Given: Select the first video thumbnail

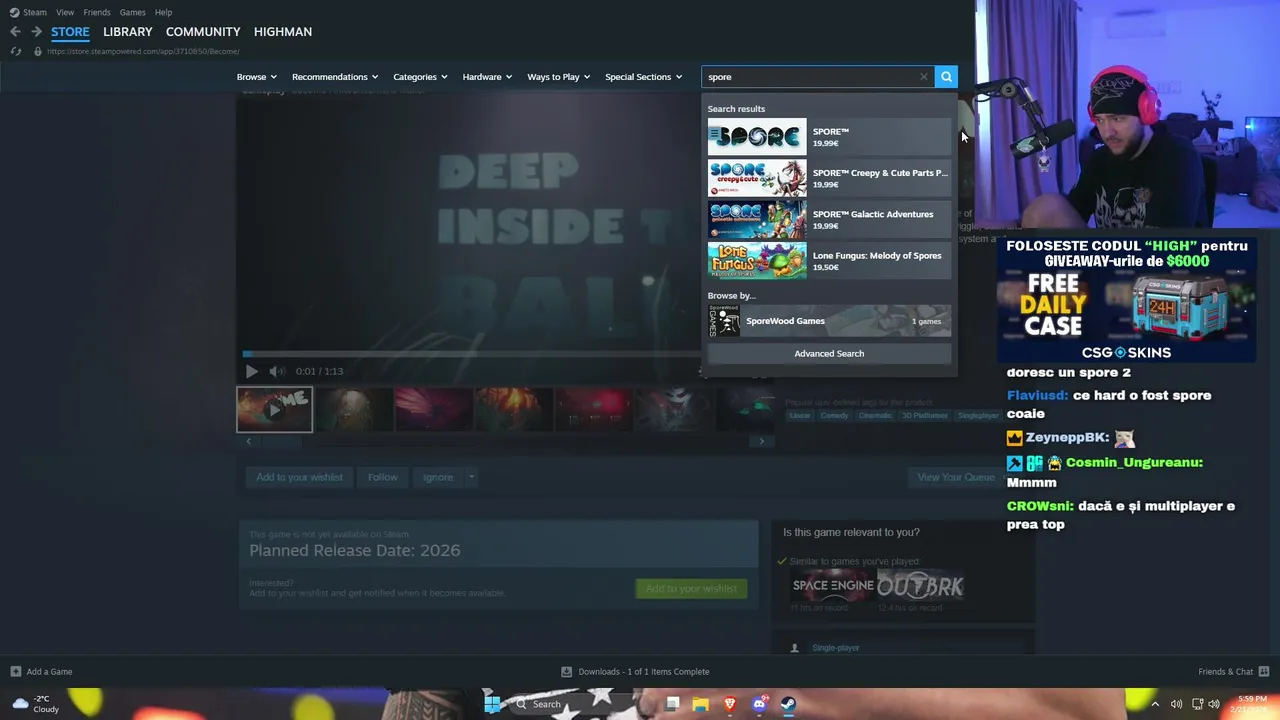Looking at the screenshot, I should (274, 410).
